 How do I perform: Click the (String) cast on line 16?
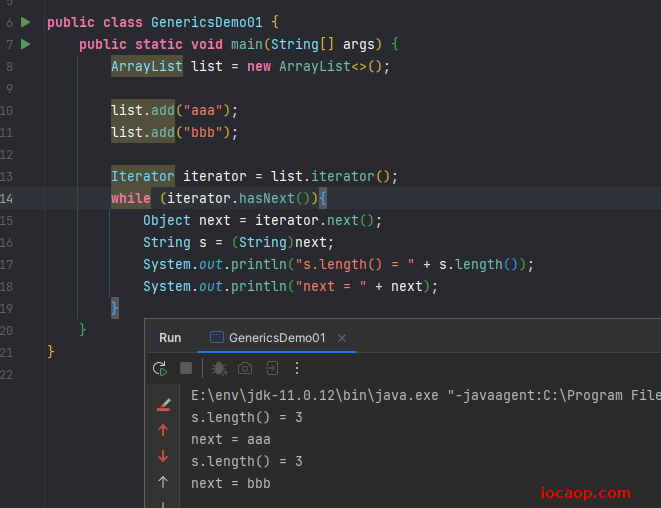click(x=263, y=242)
